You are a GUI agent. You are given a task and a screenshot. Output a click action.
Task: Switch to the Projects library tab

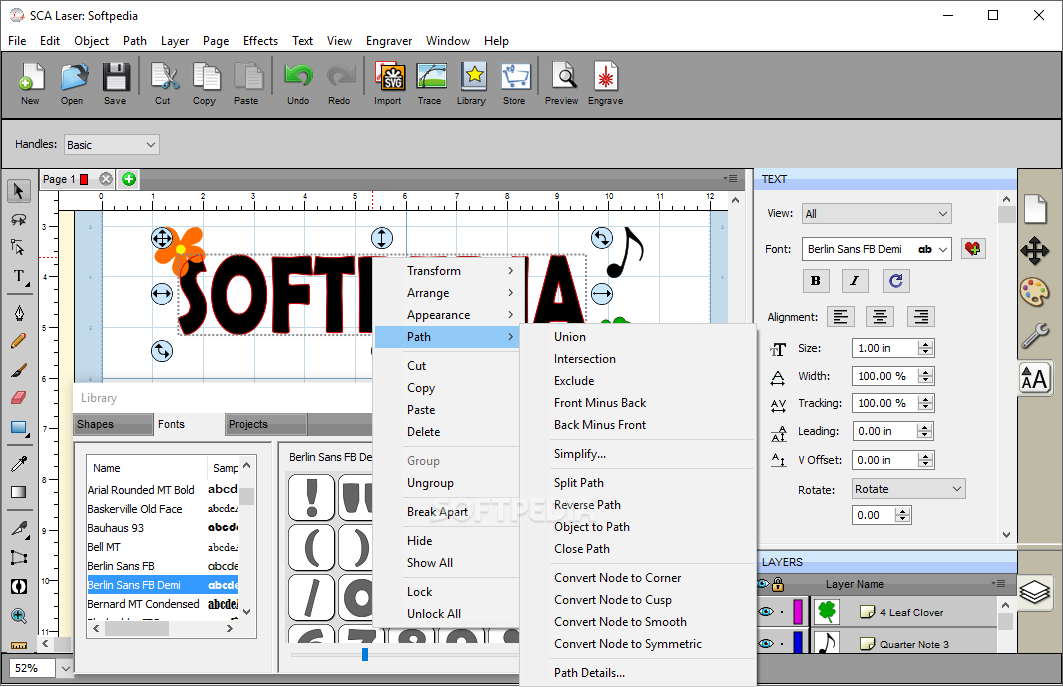(x=266, y=424)
